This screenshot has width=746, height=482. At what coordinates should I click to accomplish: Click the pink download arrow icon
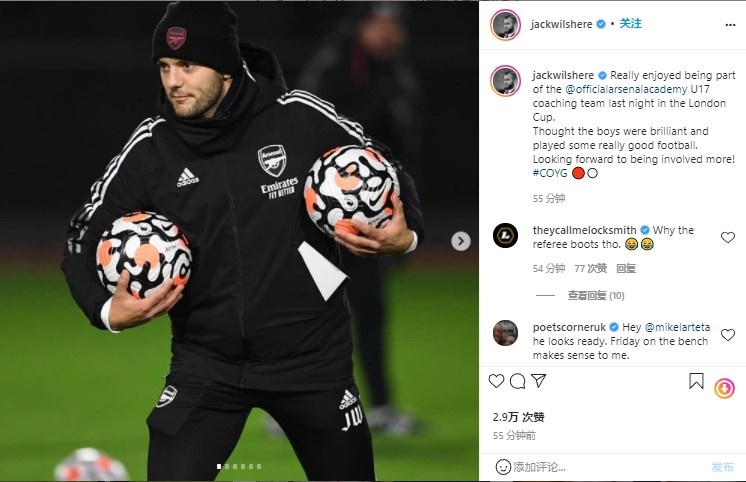coord(725,388)
